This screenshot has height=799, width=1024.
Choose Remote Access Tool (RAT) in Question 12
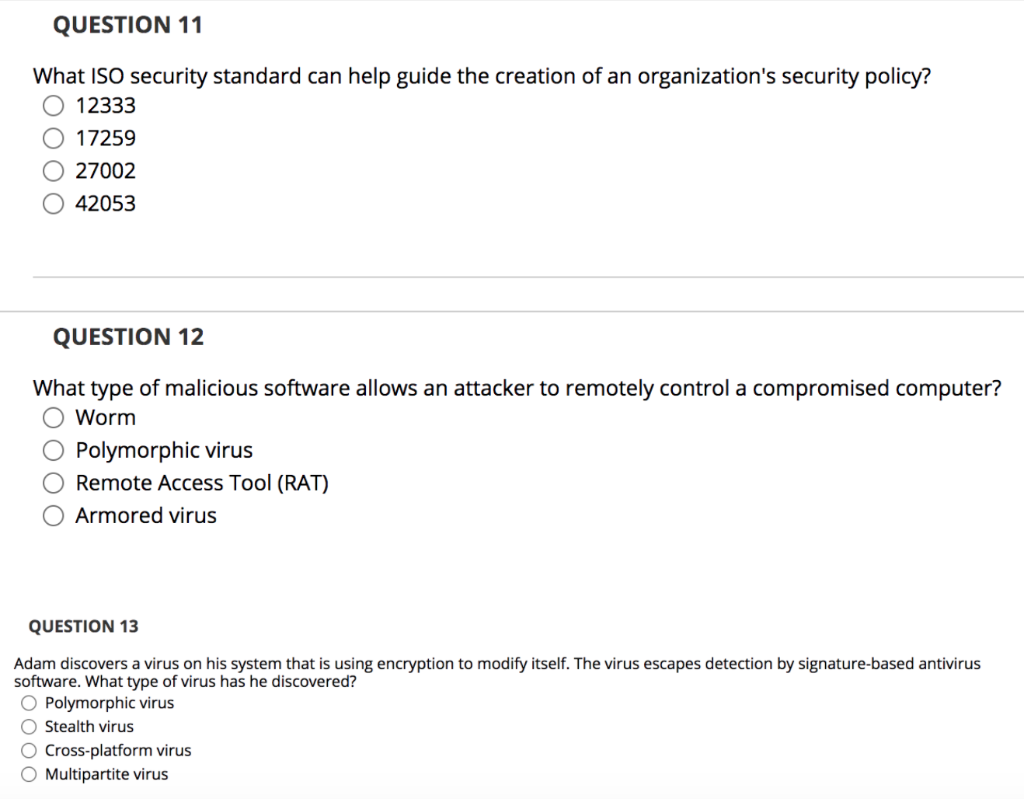pyautogui.click(x=53, y=483)
